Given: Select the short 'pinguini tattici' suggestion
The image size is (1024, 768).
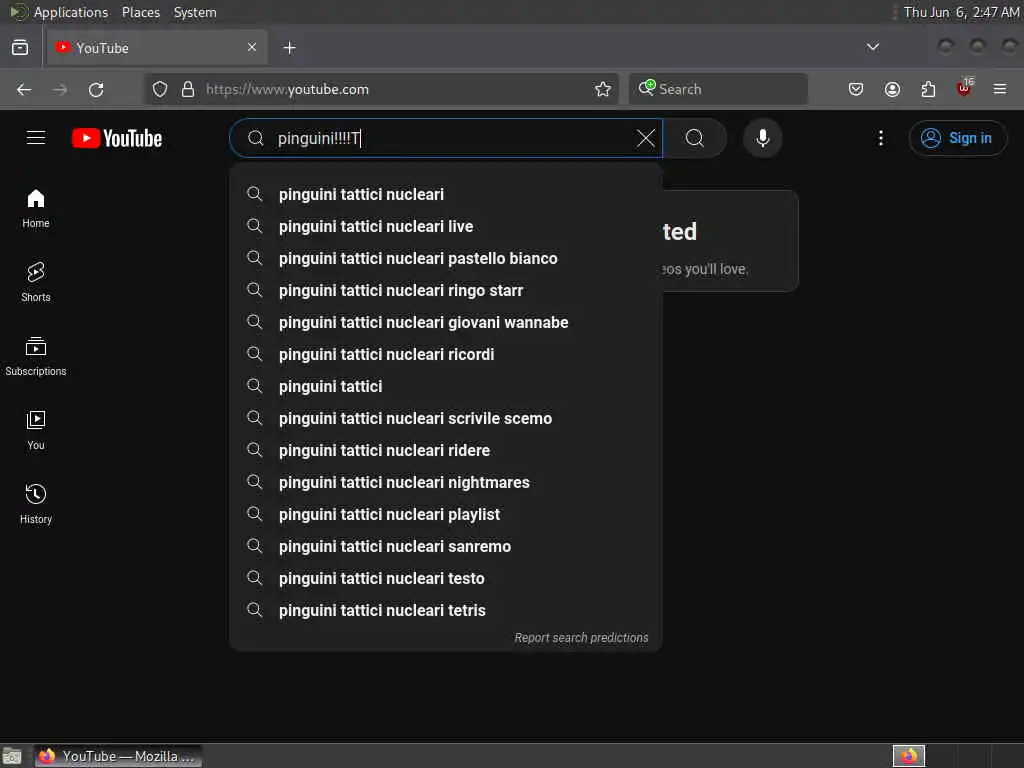Looking at the screenshot, I should pyautogui.click(x=446, y=387).
